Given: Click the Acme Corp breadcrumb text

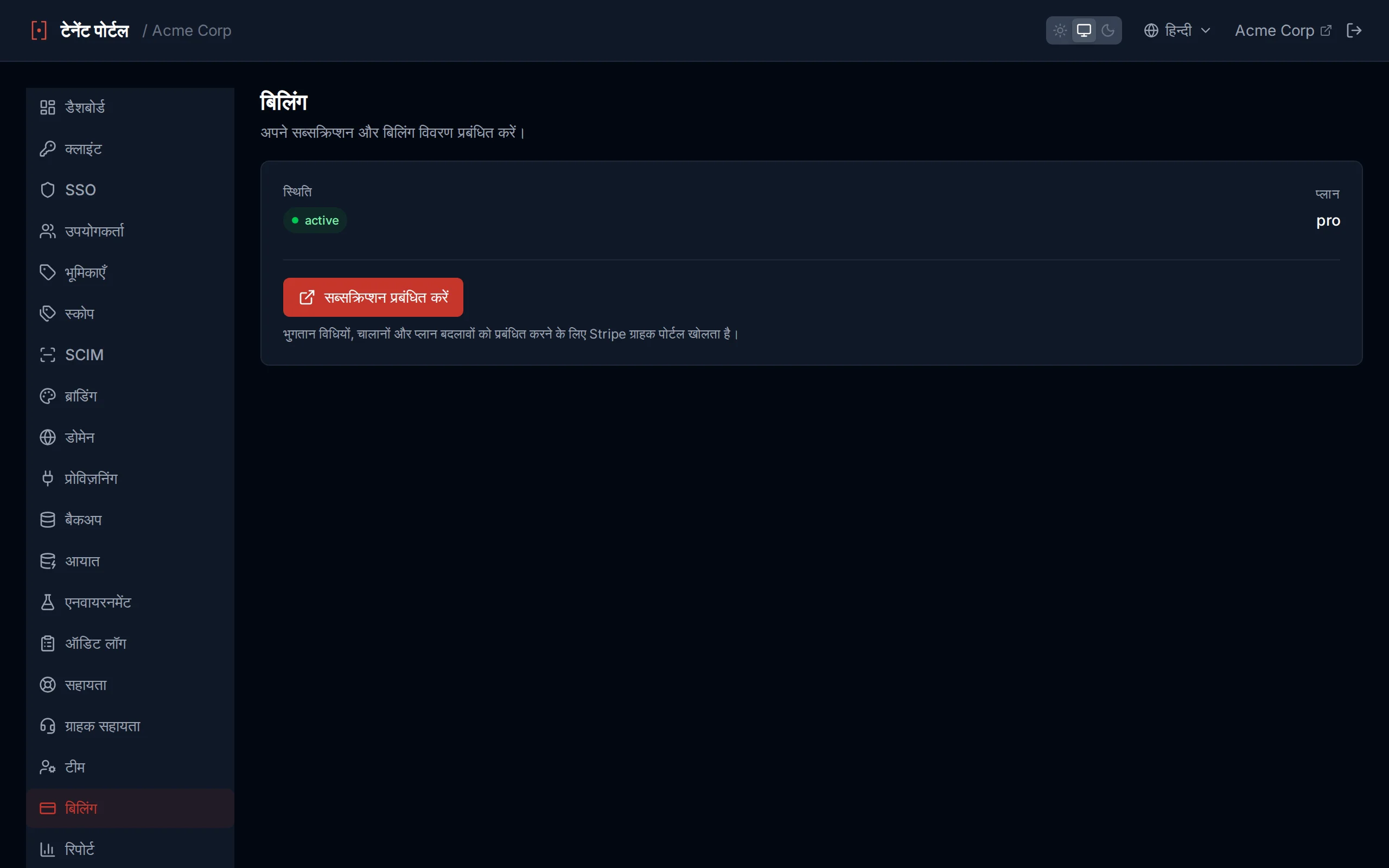Looking at the screenshot, I should pyautogui.click(x=192, y=30).
